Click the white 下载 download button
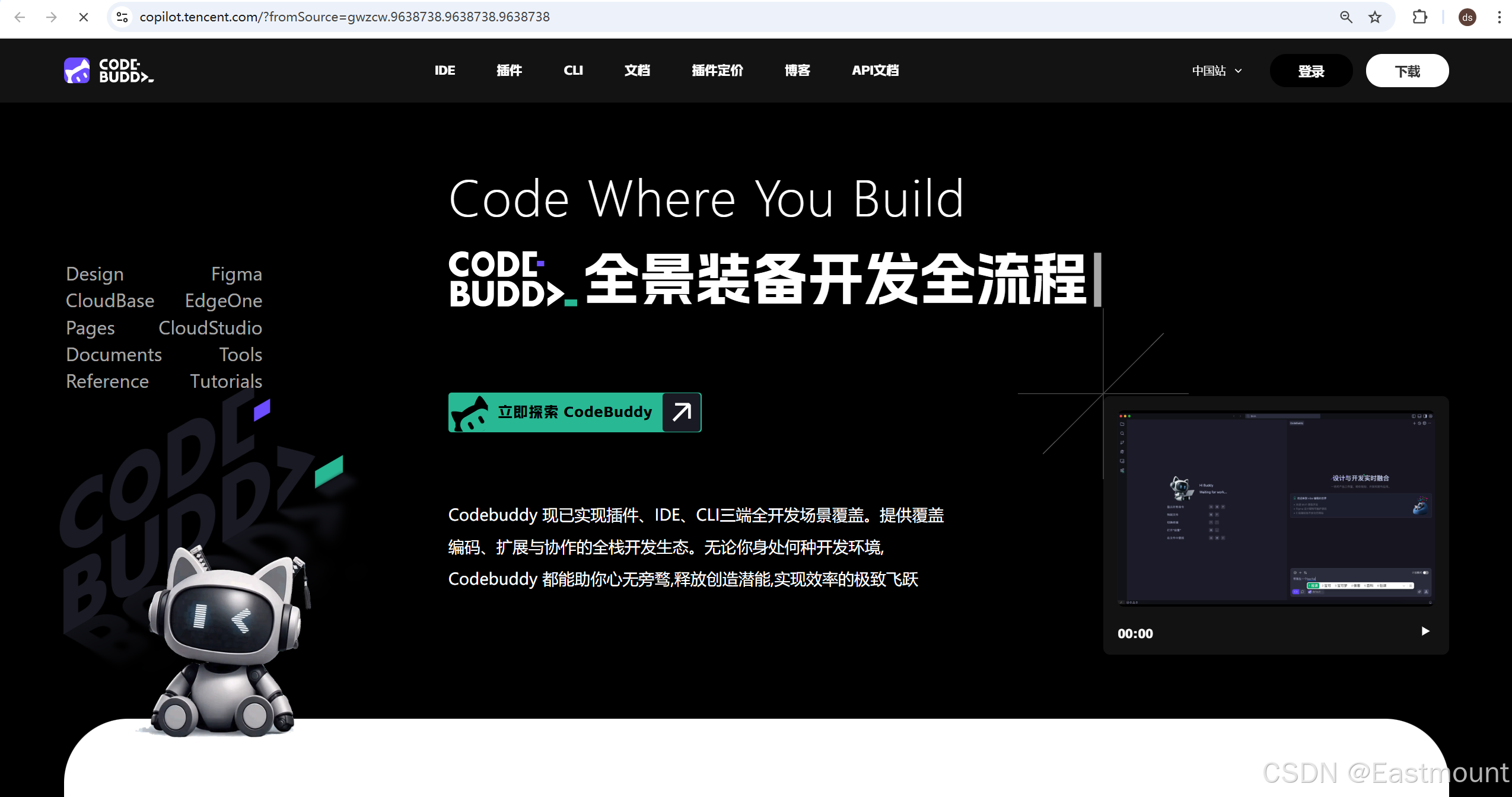This screenshot has width=1512, height=797. [x=1406, y=71]
